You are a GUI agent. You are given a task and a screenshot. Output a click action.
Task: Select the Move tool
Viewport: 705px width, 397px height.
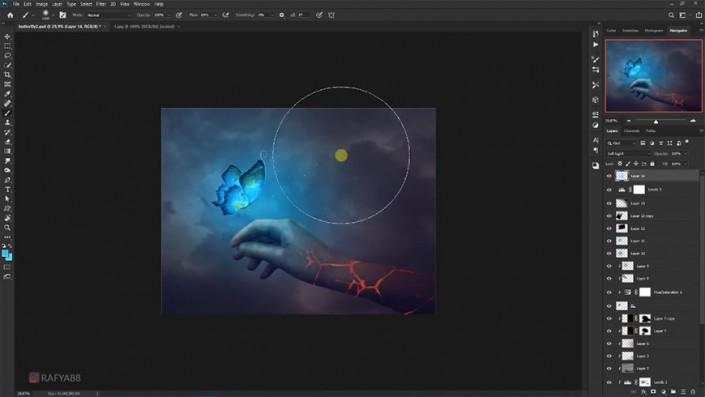coord(7,36)
